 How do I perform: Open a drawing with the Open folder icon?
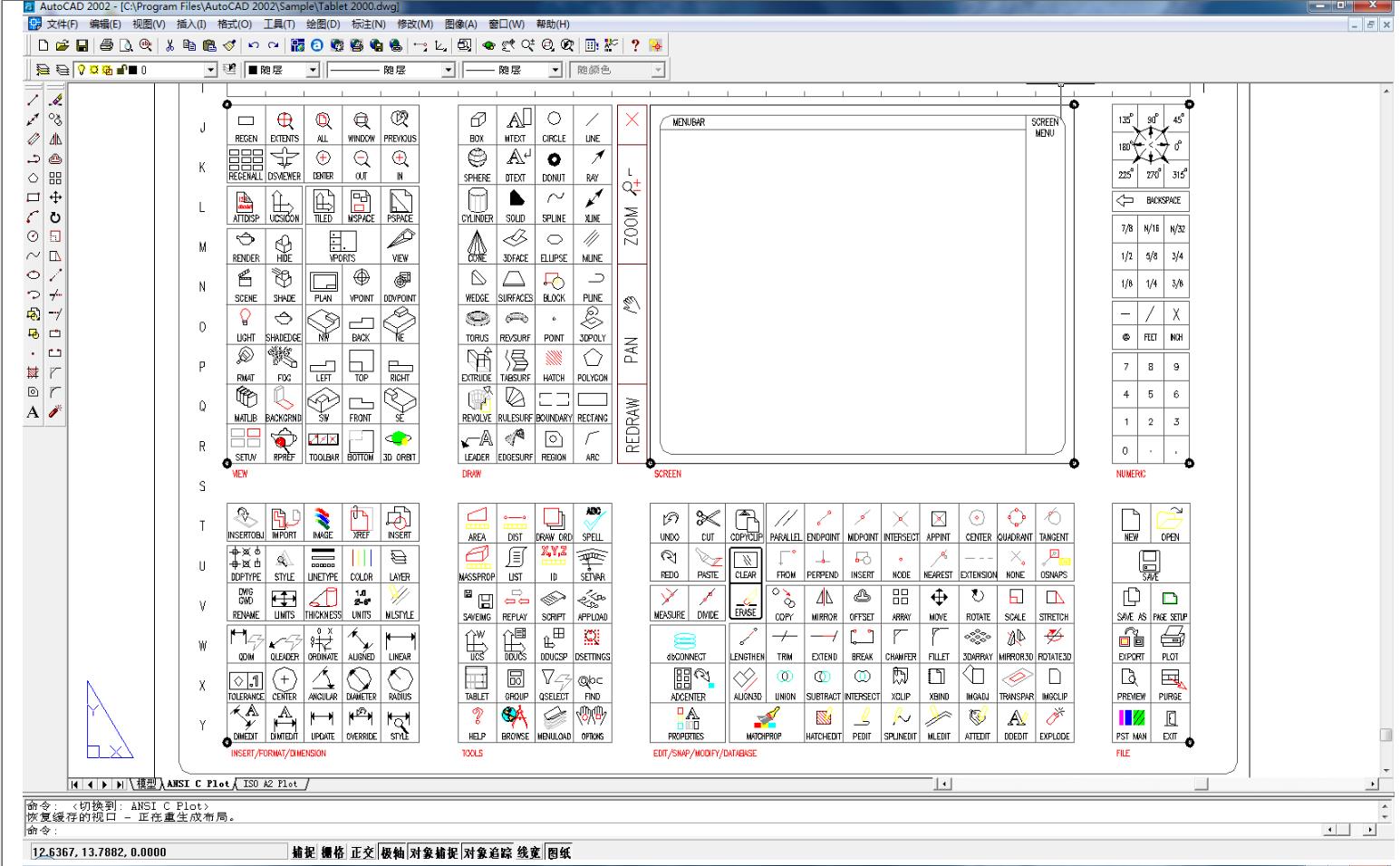click(63, 45)
